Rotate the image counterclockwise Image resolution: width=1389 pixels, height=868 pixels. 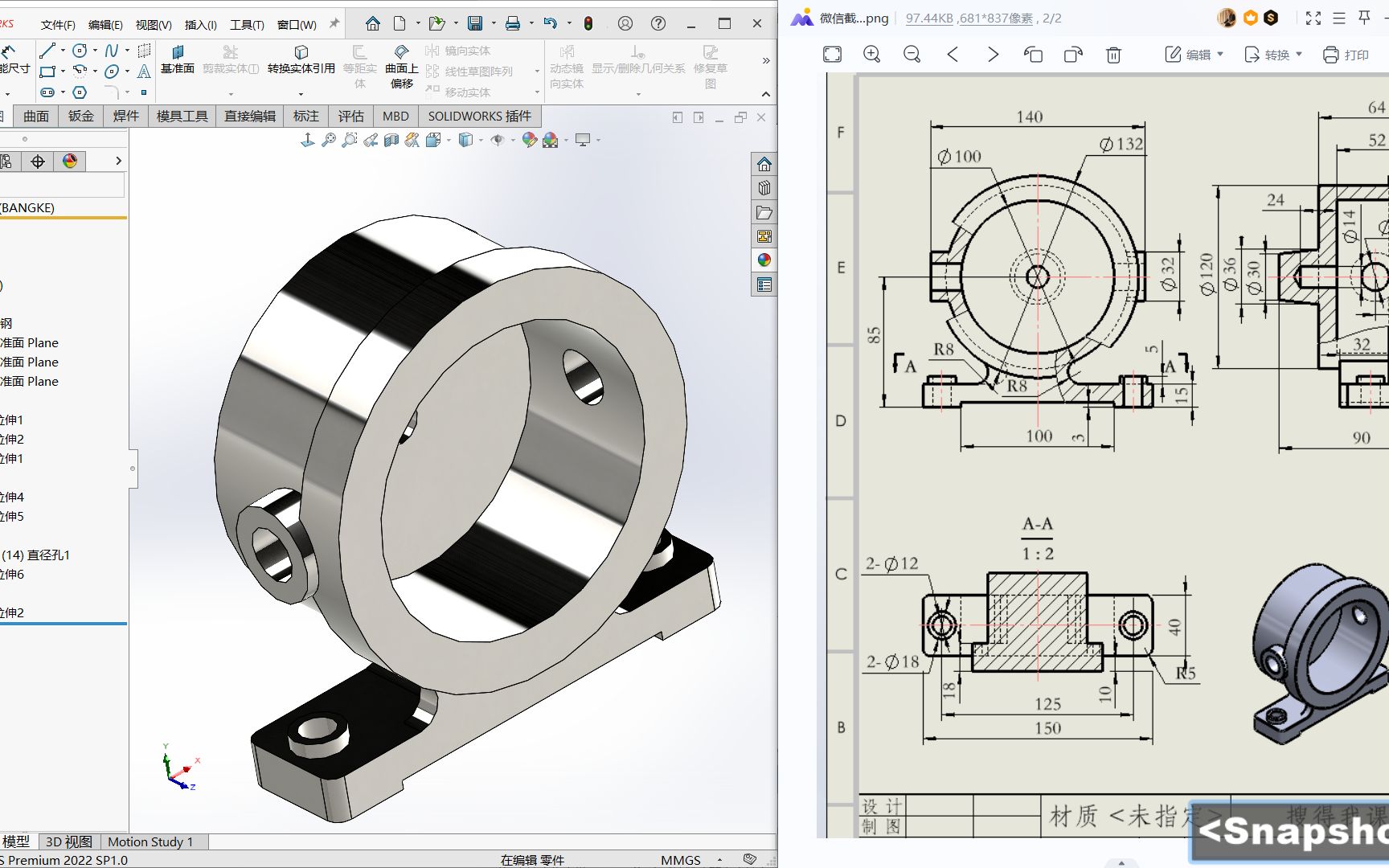1033,55
